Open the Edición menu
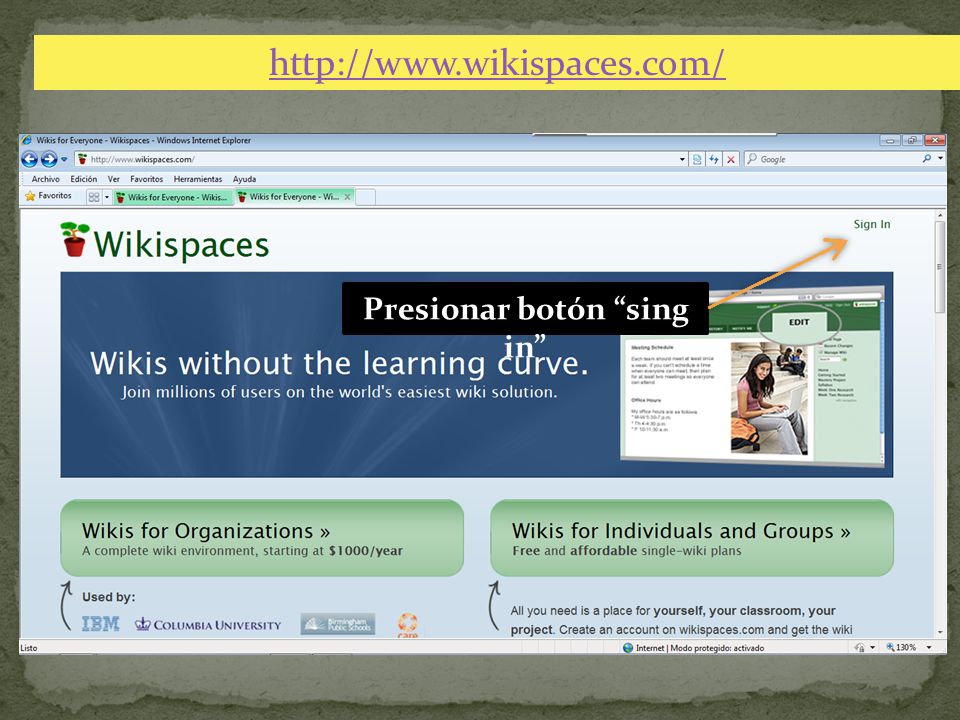This screenshot has height=720, width=960. click(83, 179)
